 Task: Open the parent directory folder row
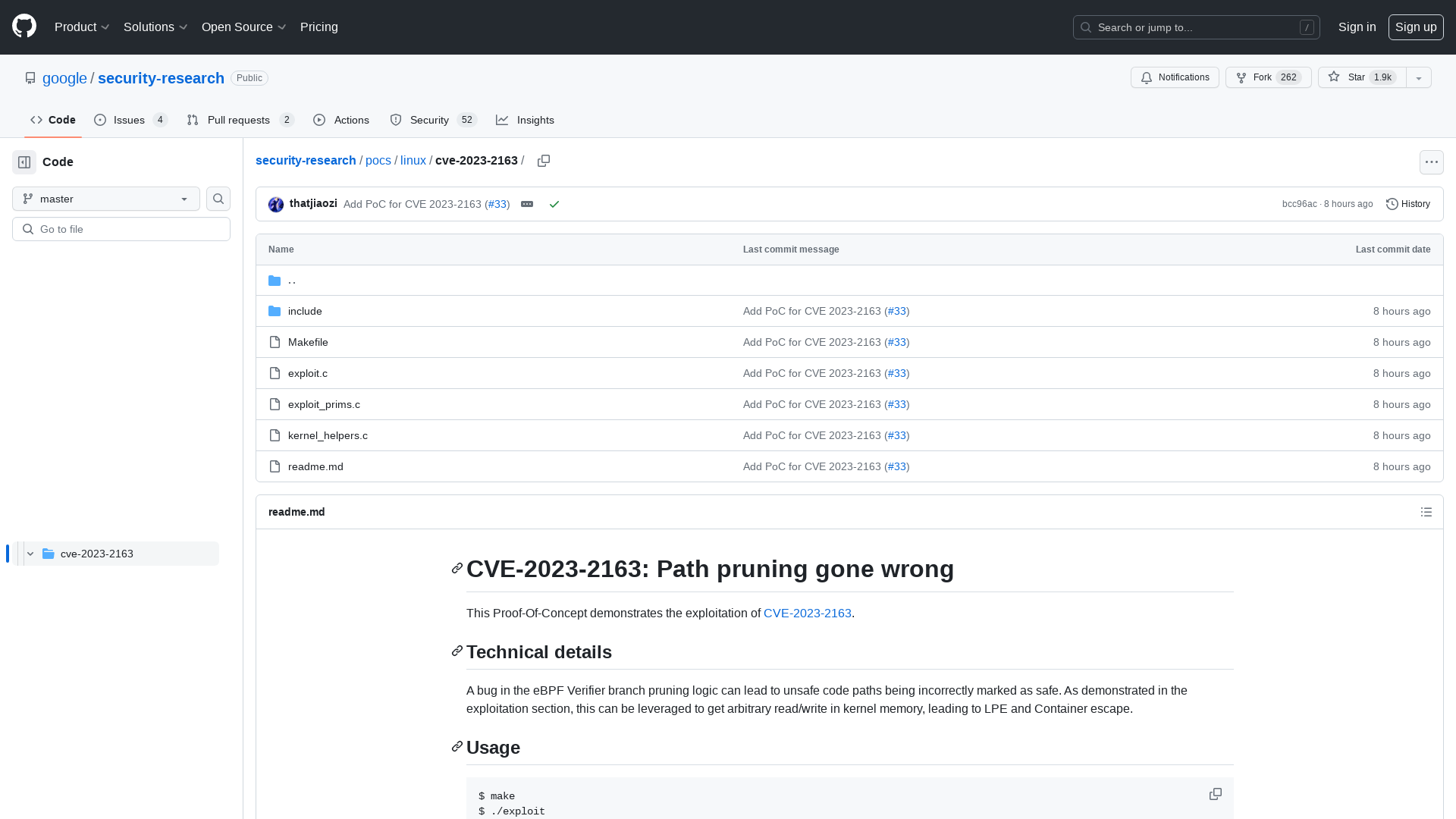coord(849,281)
